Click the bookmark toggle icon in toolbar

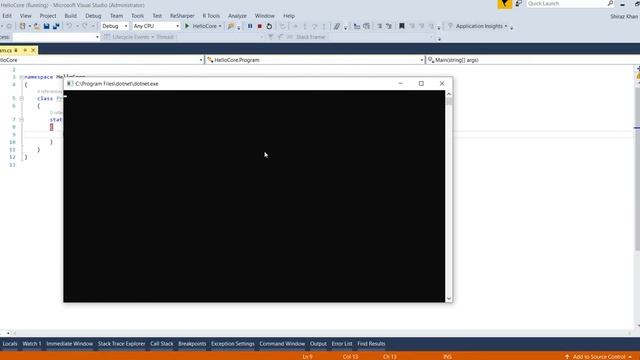pos(402,26)
